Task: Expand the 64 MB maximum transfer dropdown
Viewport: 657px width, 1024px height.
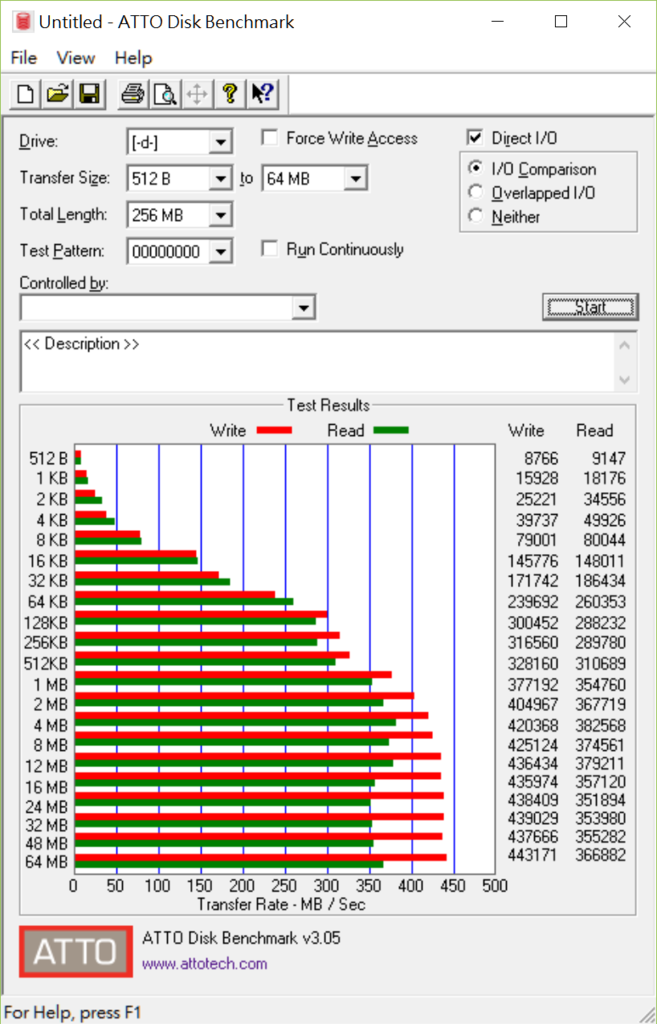Action: click(x=355, y=178)
